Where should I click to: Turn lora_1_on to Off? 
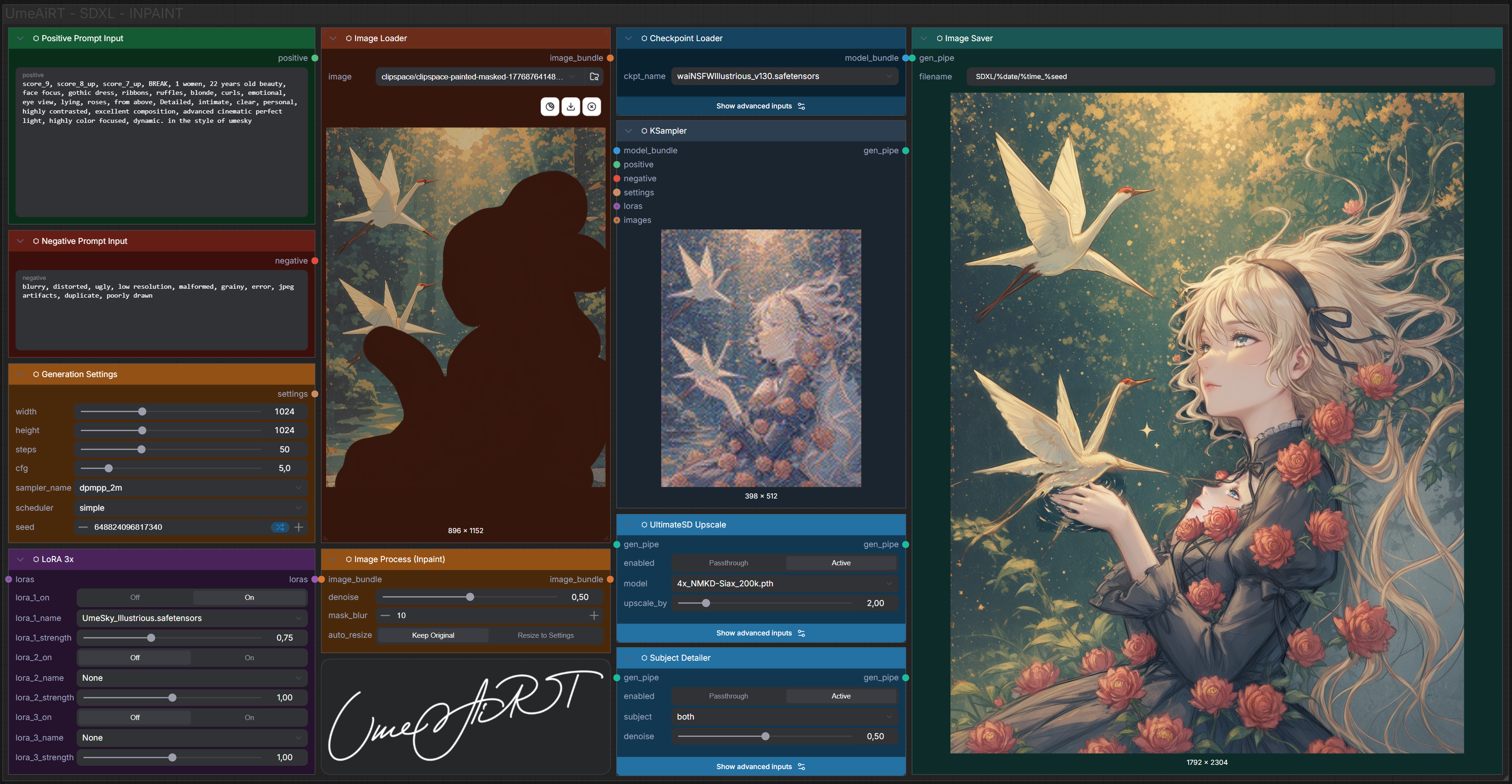coord(135,597)
